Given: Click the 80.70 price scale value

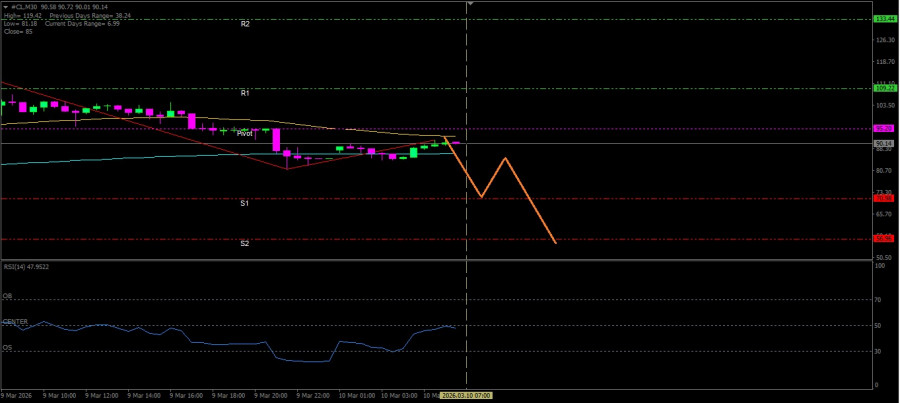Looking at the screenshot, I should tap(885, 171).
